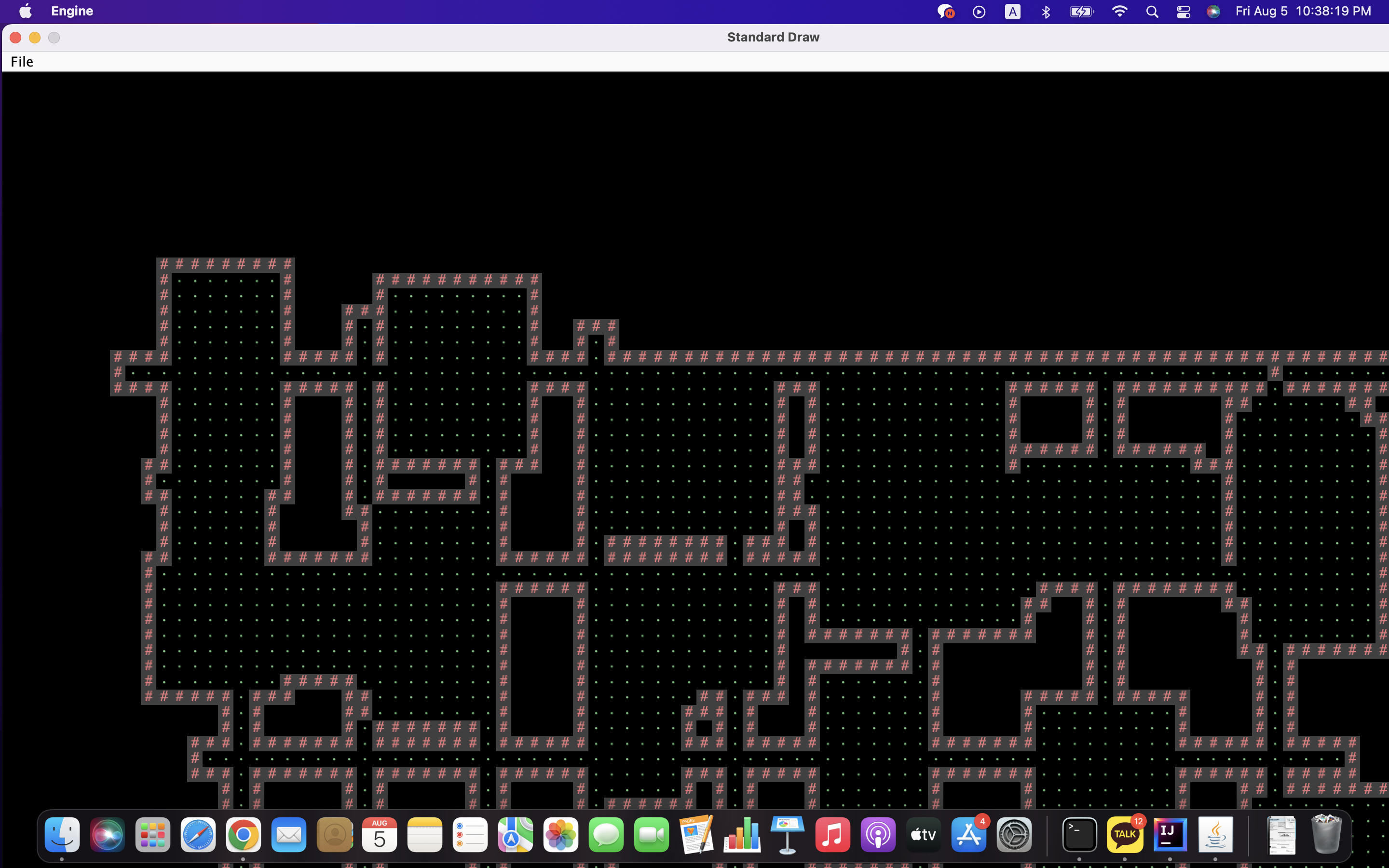Open System Preferences gear icon
Viewport: 1389px width, 868px height.
1014,834
